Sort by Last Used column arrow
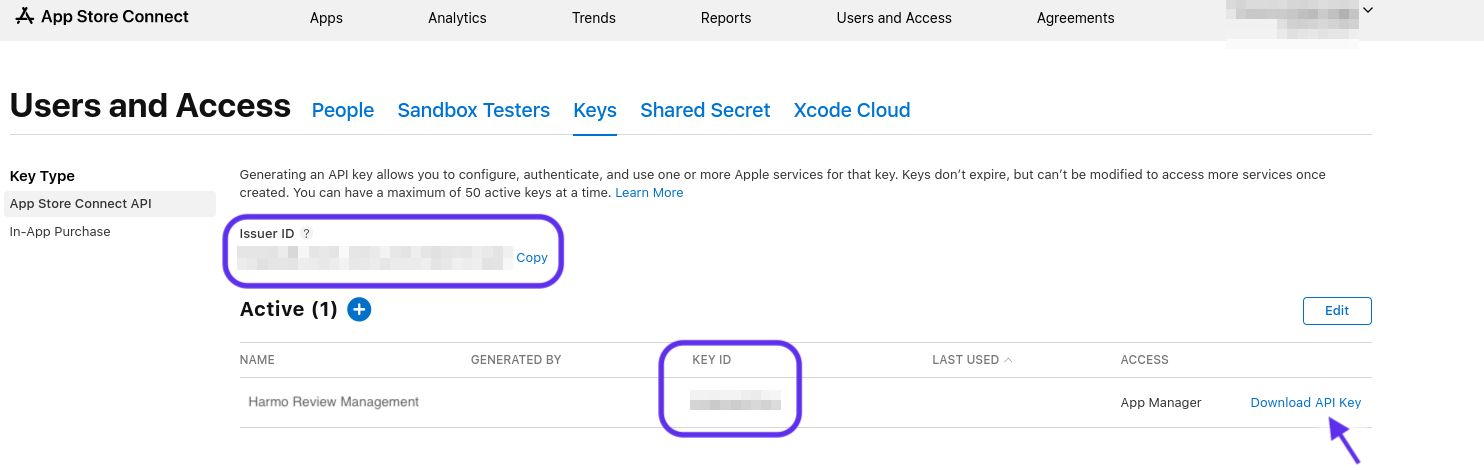 tap(1008, 360)
